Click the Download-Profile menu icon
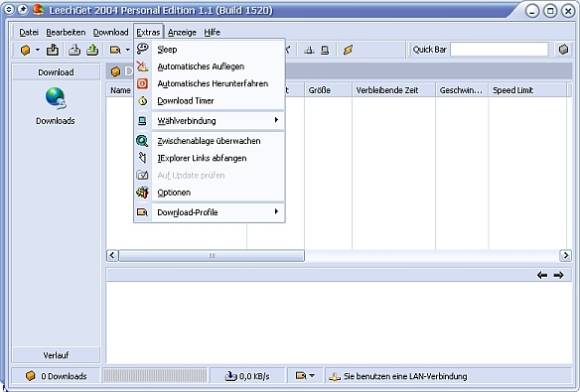 [x=142, y=212]
